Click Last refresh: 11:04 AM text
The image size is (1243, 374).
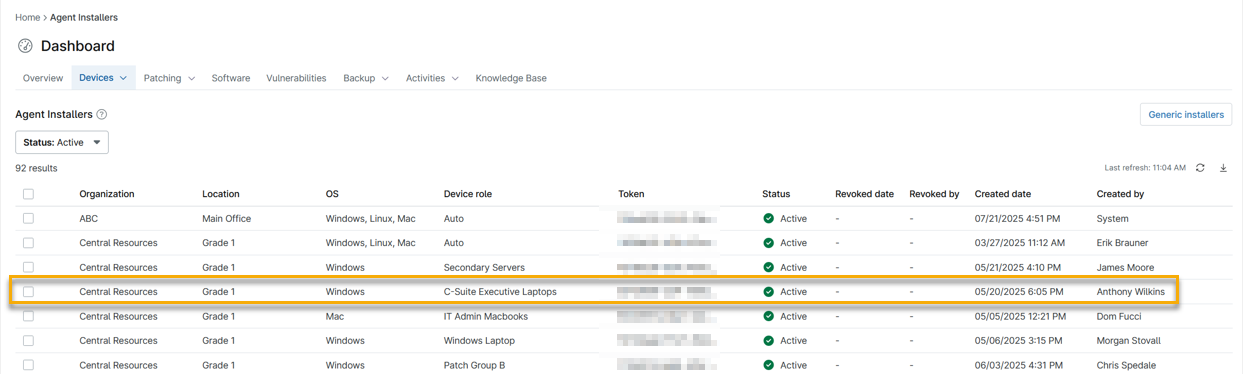[1145, 168]
